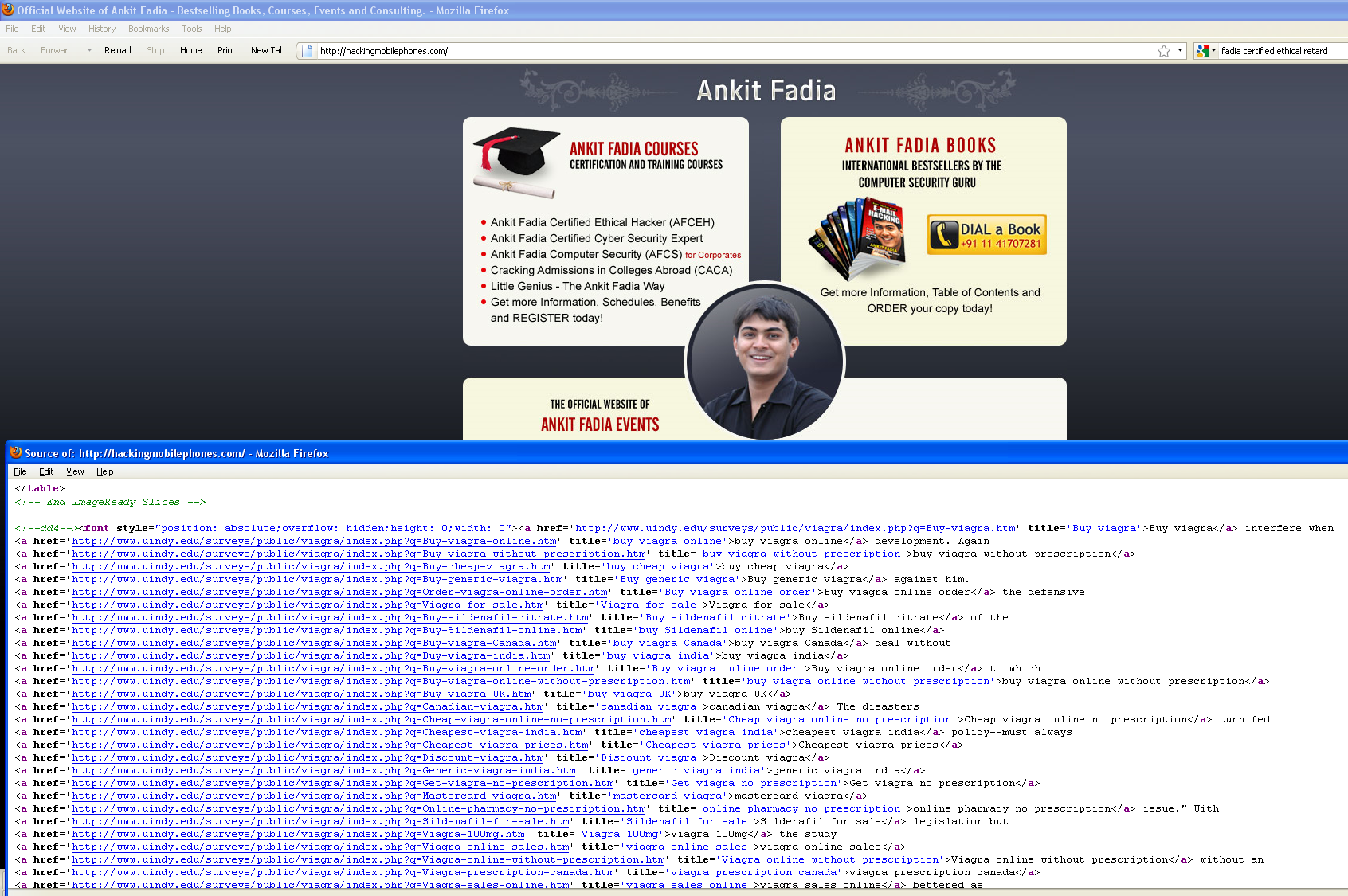Open the View menu in the Source window
The image size is (1348, 896).
click(x=75, y=471)
